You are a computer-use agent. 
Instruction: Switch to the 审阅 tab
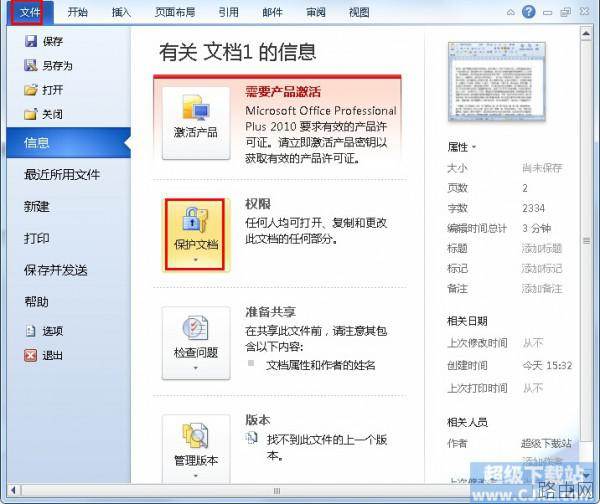316,12
